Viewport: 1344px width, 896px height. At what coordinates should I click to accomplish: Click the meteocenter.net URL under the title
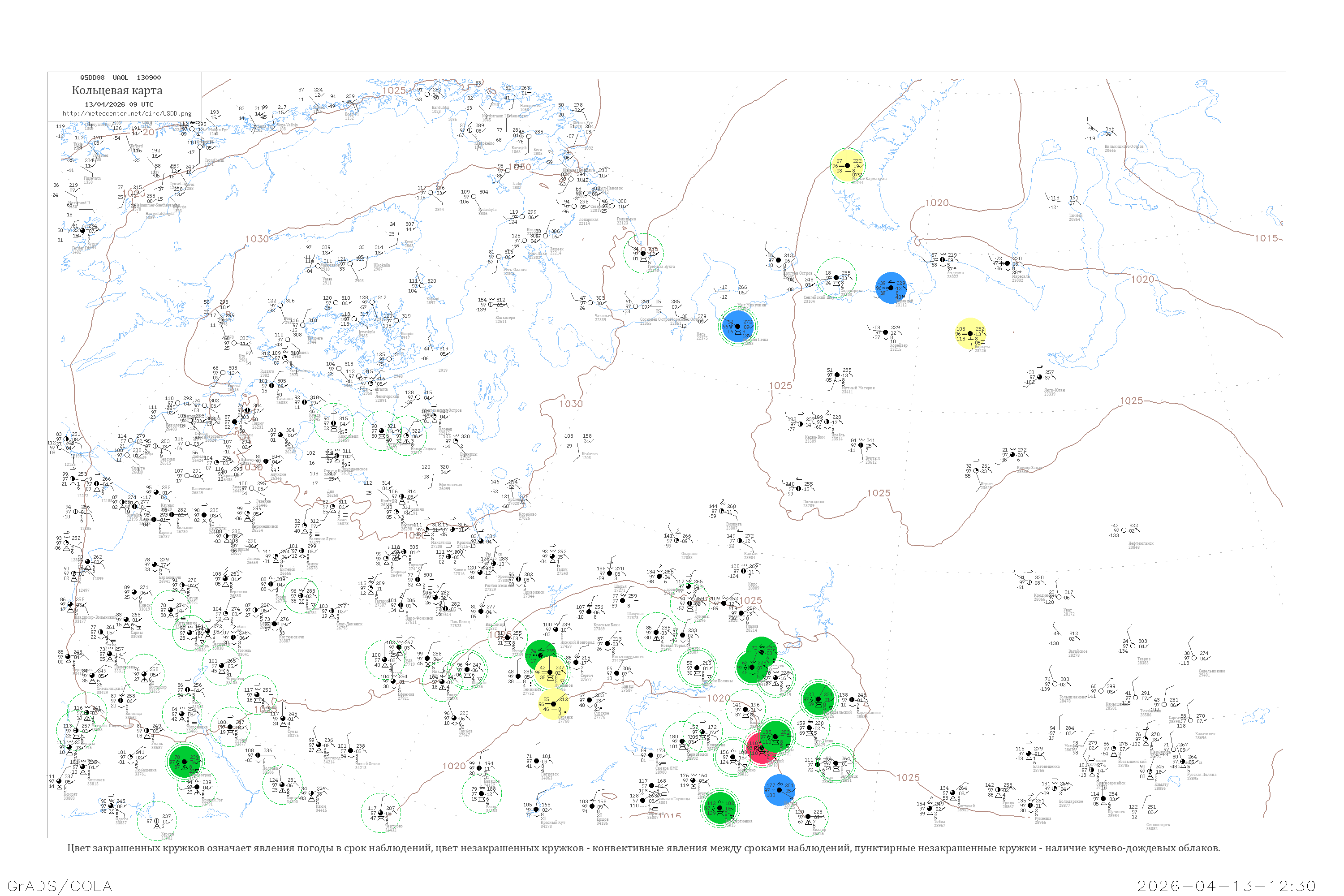(x=126, y=114)
